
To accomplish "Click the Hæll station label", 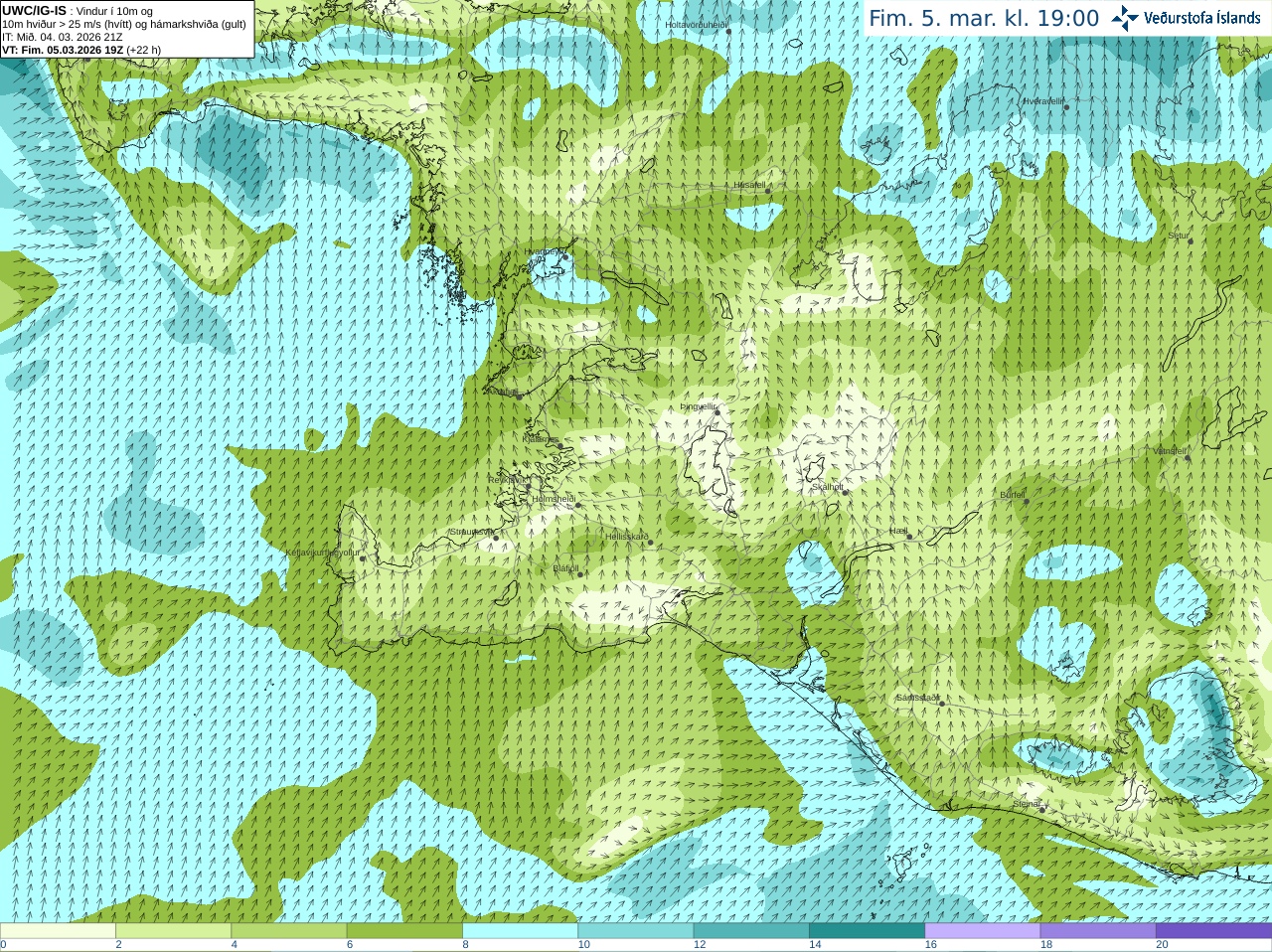I will tap(899, 531).
